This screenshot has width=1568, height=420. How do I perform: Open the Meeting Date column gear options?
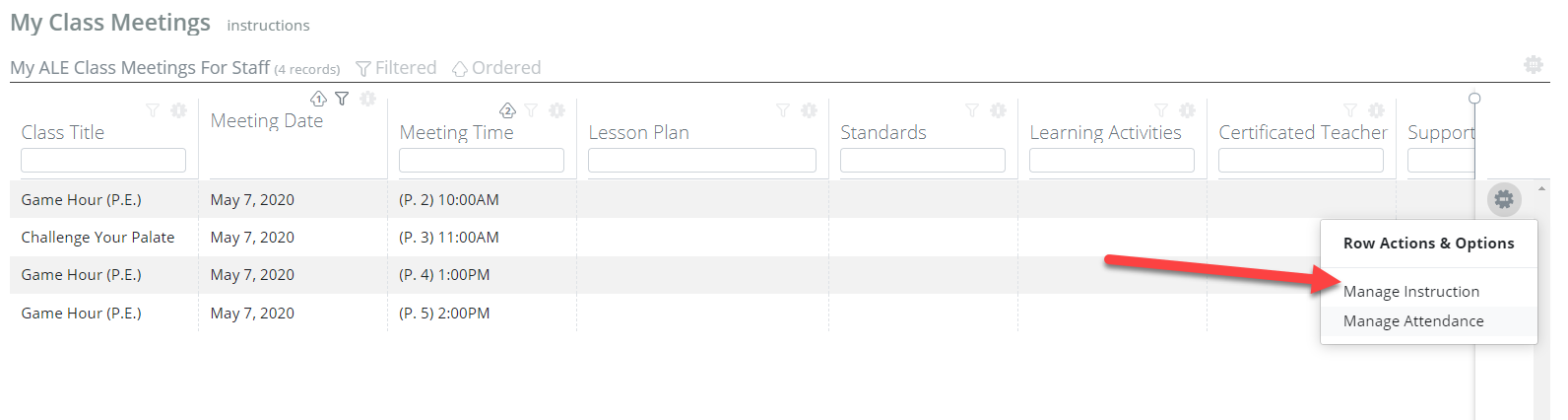[367, 99]
